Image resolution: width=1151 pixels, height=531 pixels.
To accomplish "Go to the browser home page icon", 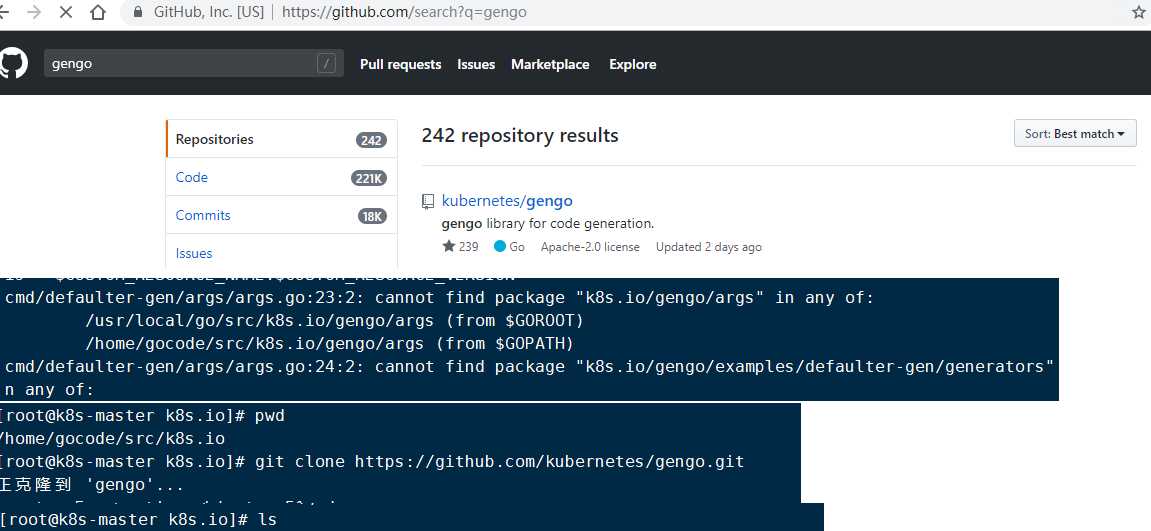I will point(98,12).
